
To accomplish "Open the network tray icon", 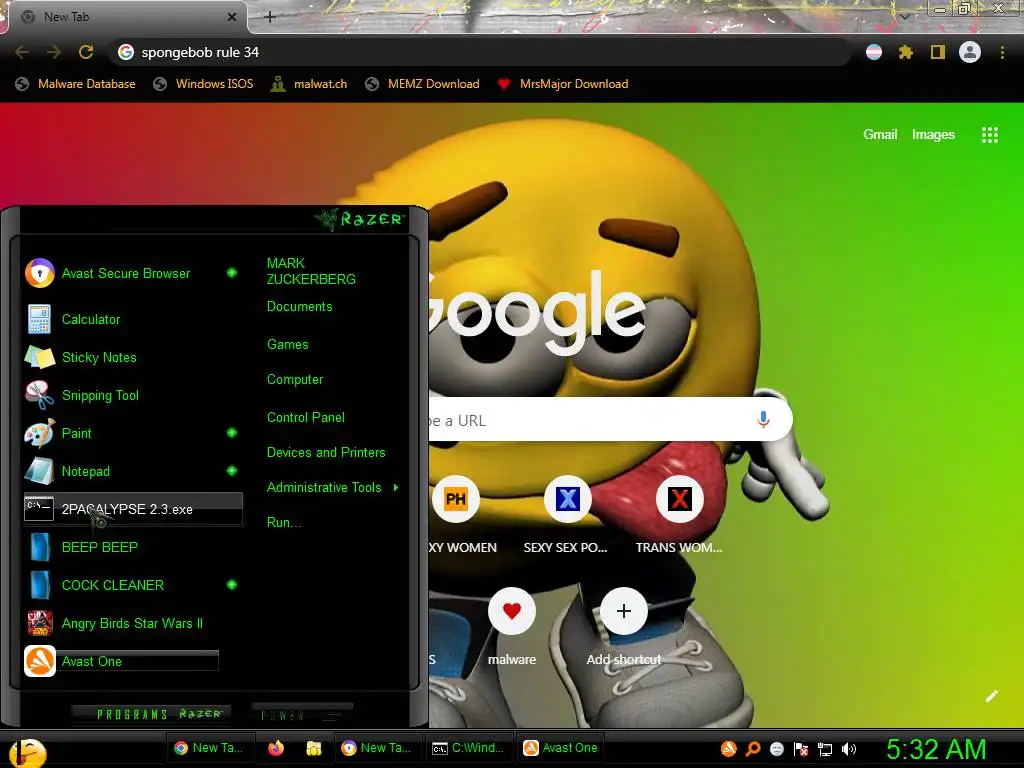I will (825, 749).
